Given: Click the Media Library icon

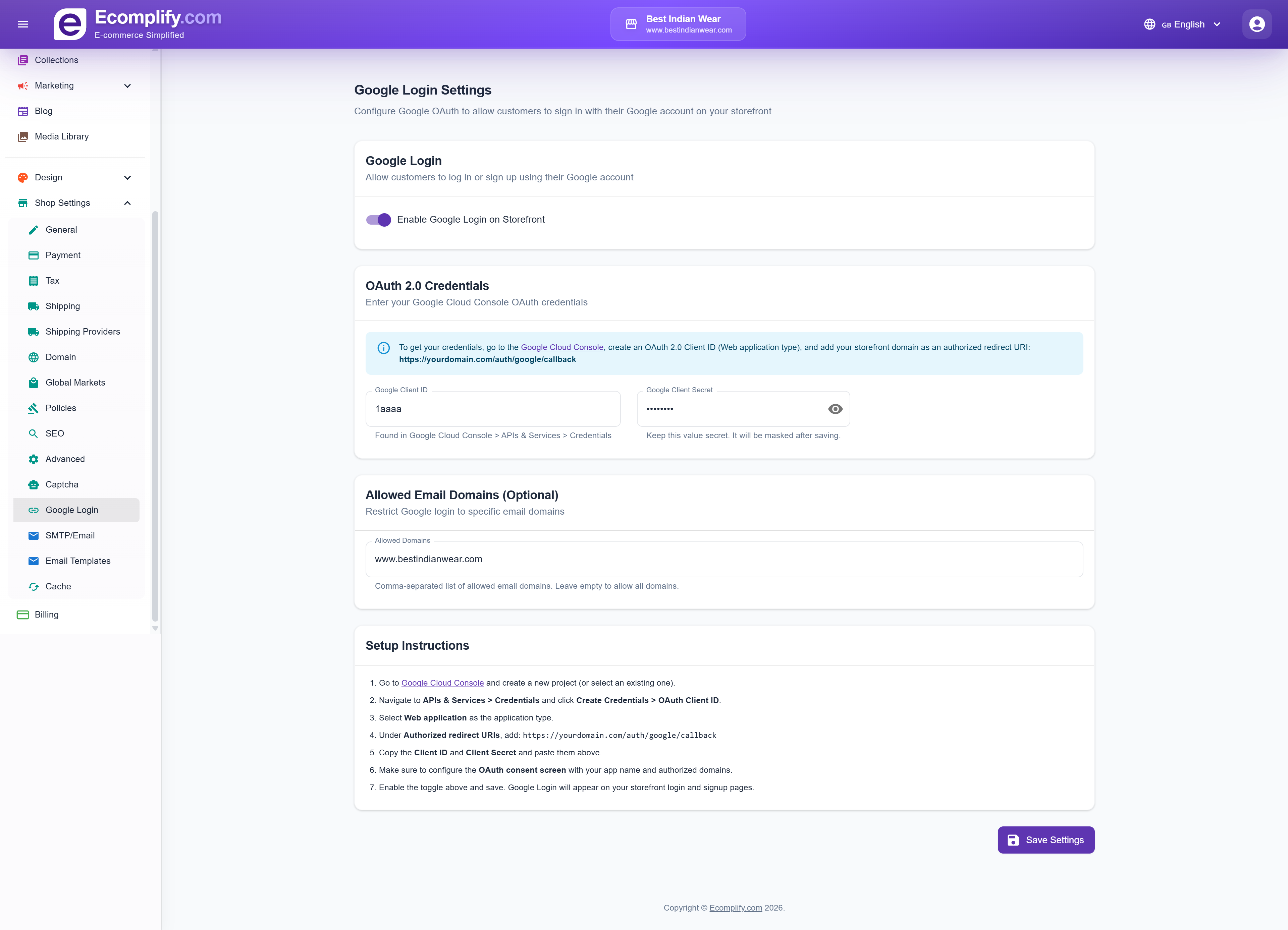Looking at the screenshot, I should pos(23,136).
